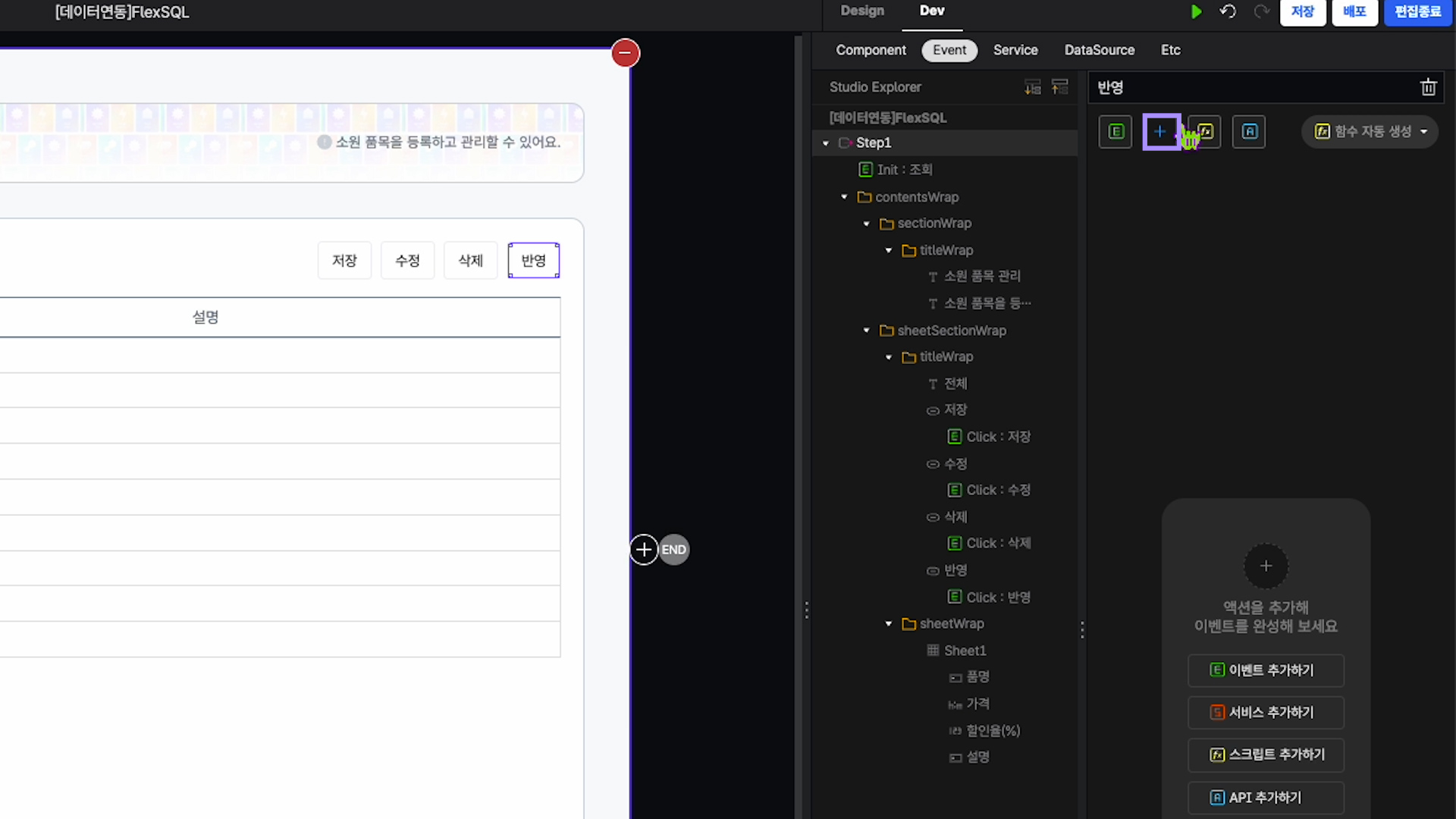Viewport: 1456px width, 819px height.
Task: Click the blue A API action icon
Action: 1249,132
